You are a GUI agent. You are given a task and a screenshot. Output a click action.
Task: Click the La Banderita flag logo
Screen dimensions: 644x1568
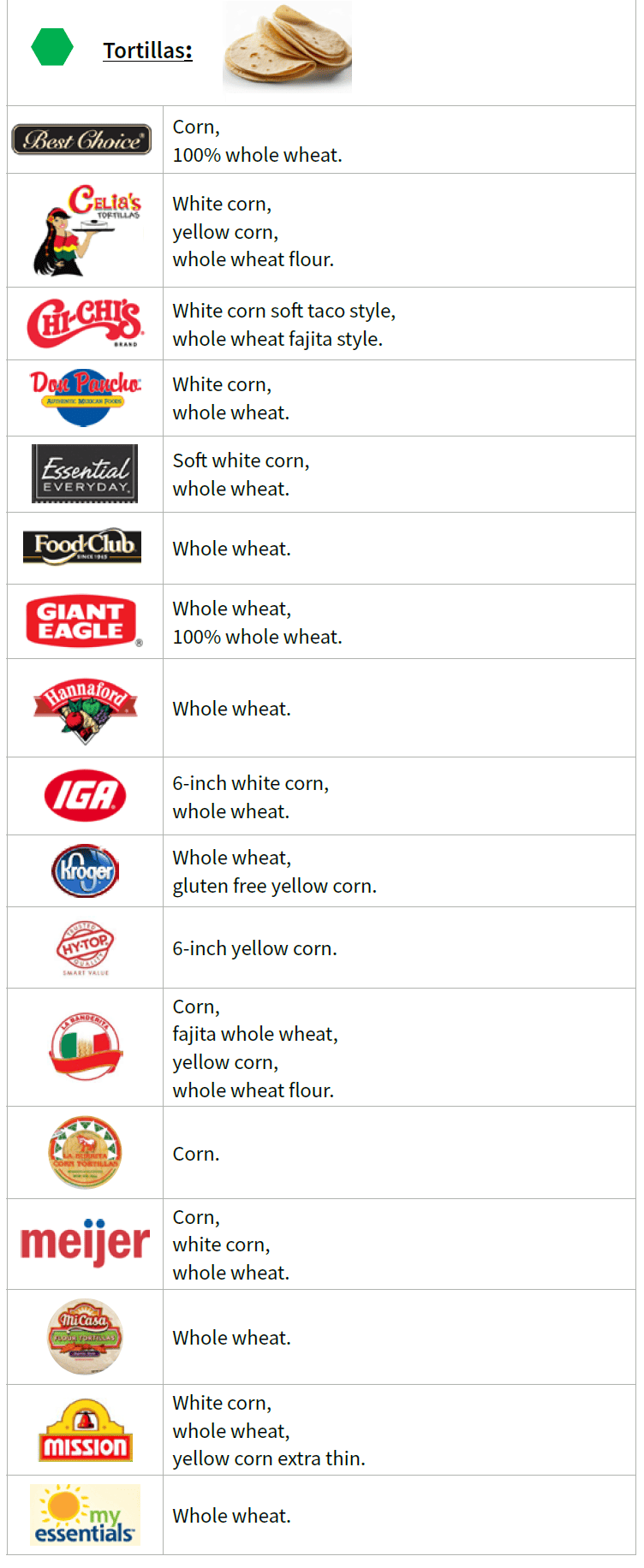point(85,1047)
